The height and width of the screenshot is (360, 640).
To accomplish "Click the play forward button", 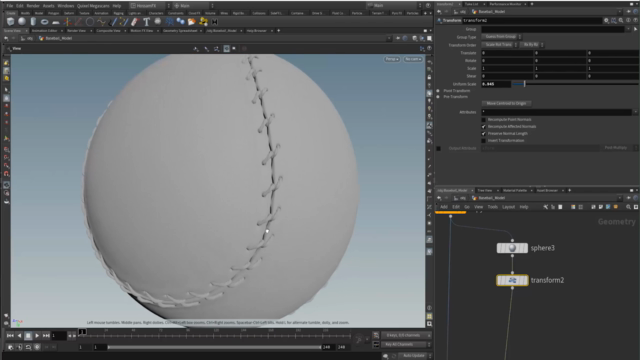I will coord(37,336).
